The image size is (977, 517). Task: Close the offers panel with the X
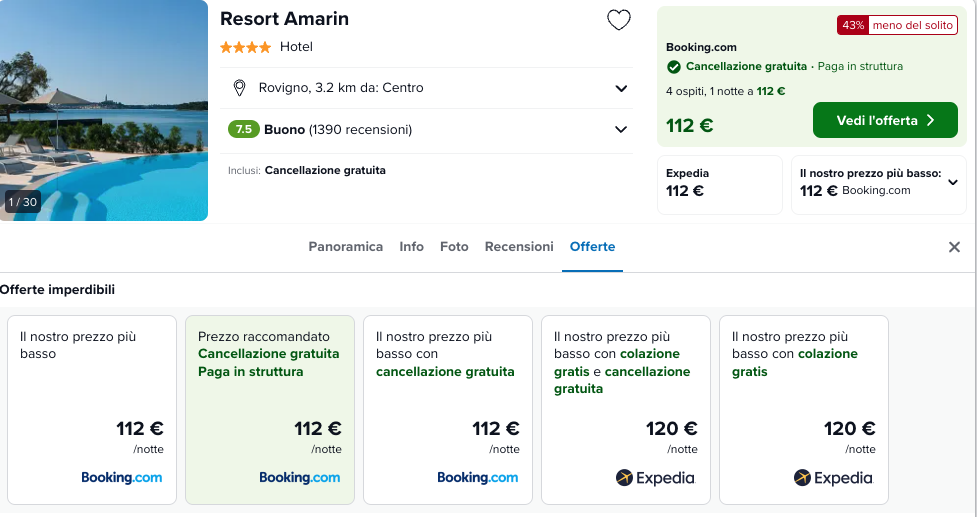click(954, 247)
